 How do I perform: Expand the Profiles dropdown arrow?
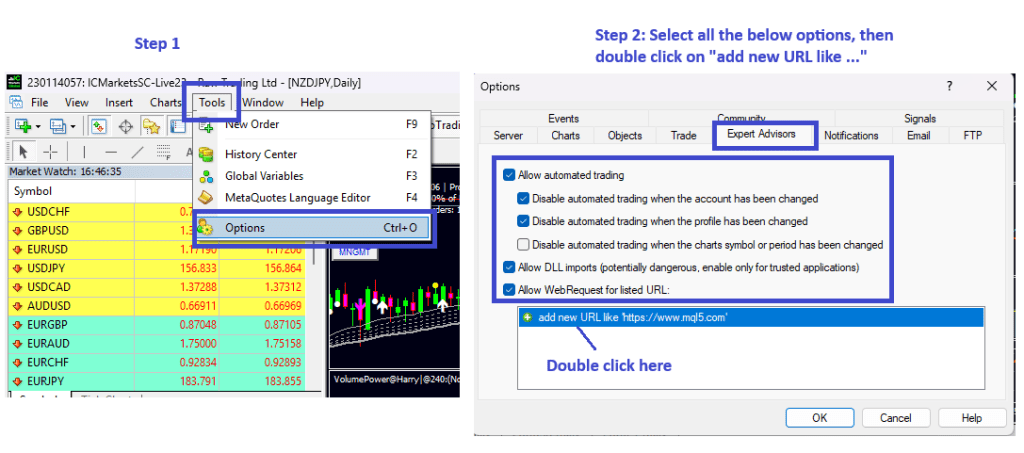(x=75, y=127)
